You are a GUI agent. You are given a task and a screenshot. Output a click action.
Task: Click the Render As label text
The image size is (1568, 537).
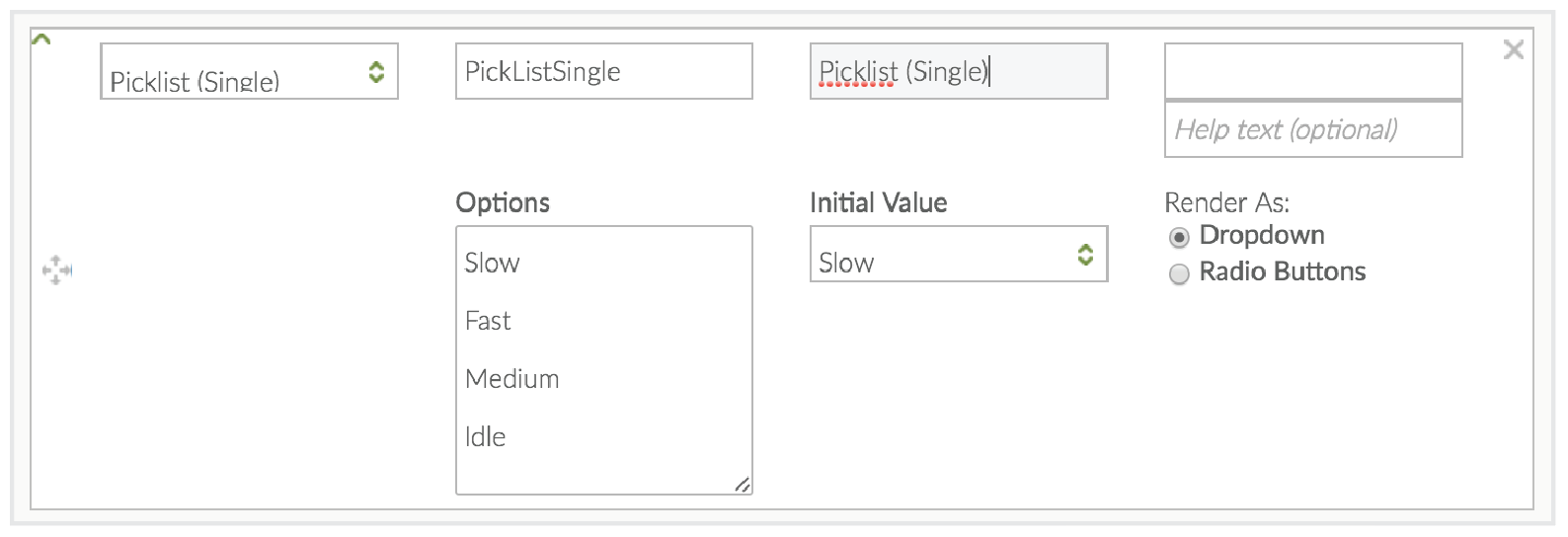click(1226, 202)
